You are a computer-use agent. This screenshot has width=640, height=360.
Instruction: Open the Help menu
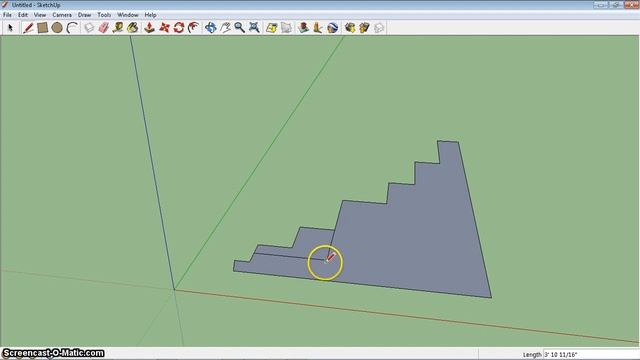click(150, 15)
